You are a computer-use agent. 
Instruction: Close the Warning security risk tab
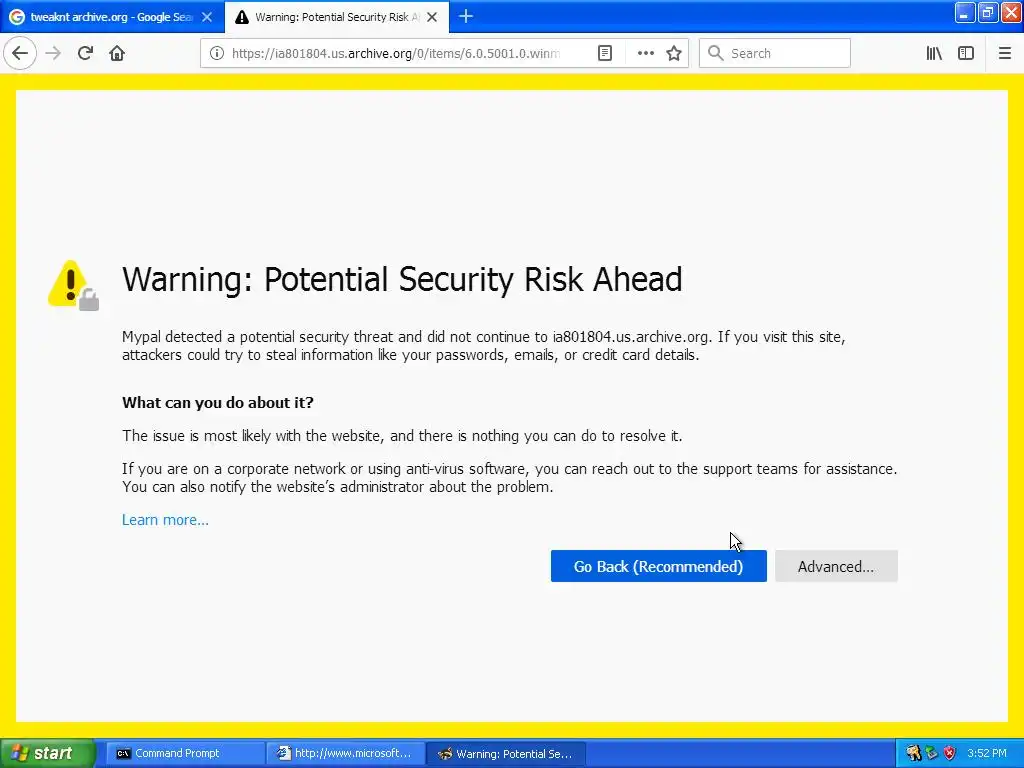click(432, 17)
